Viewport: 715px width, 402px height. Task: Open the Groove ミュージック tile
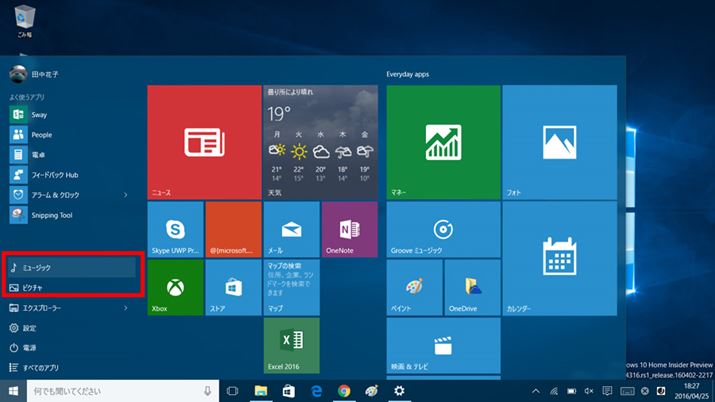443,229
